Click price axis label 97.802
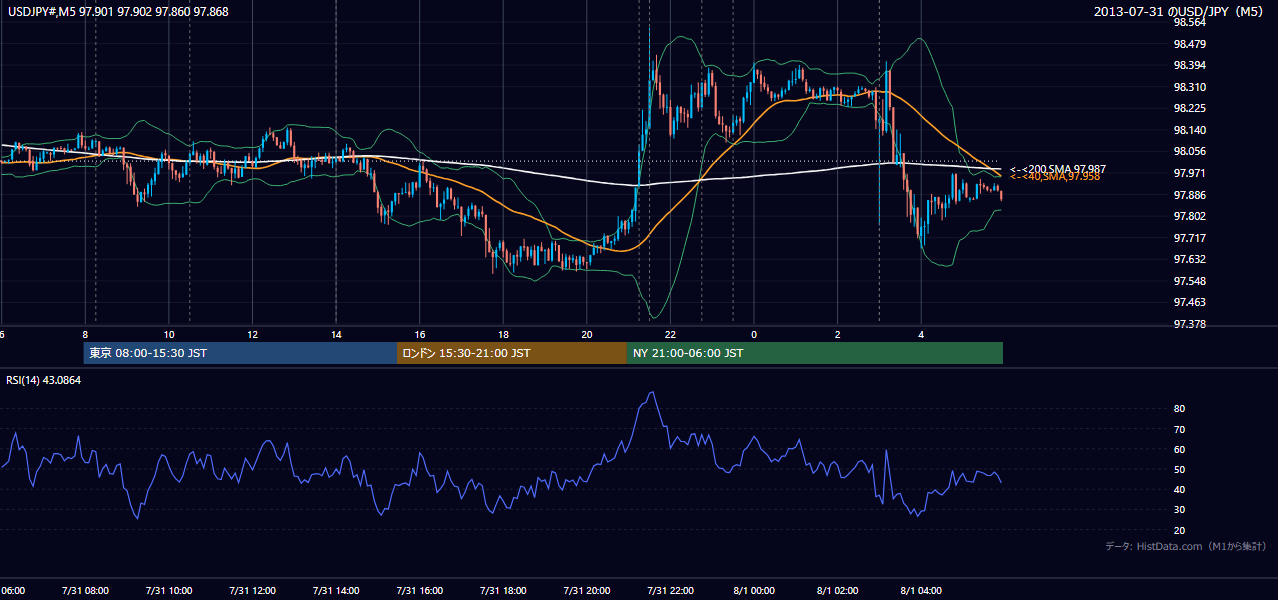The image size is (1278, 600). [1189, 216]
